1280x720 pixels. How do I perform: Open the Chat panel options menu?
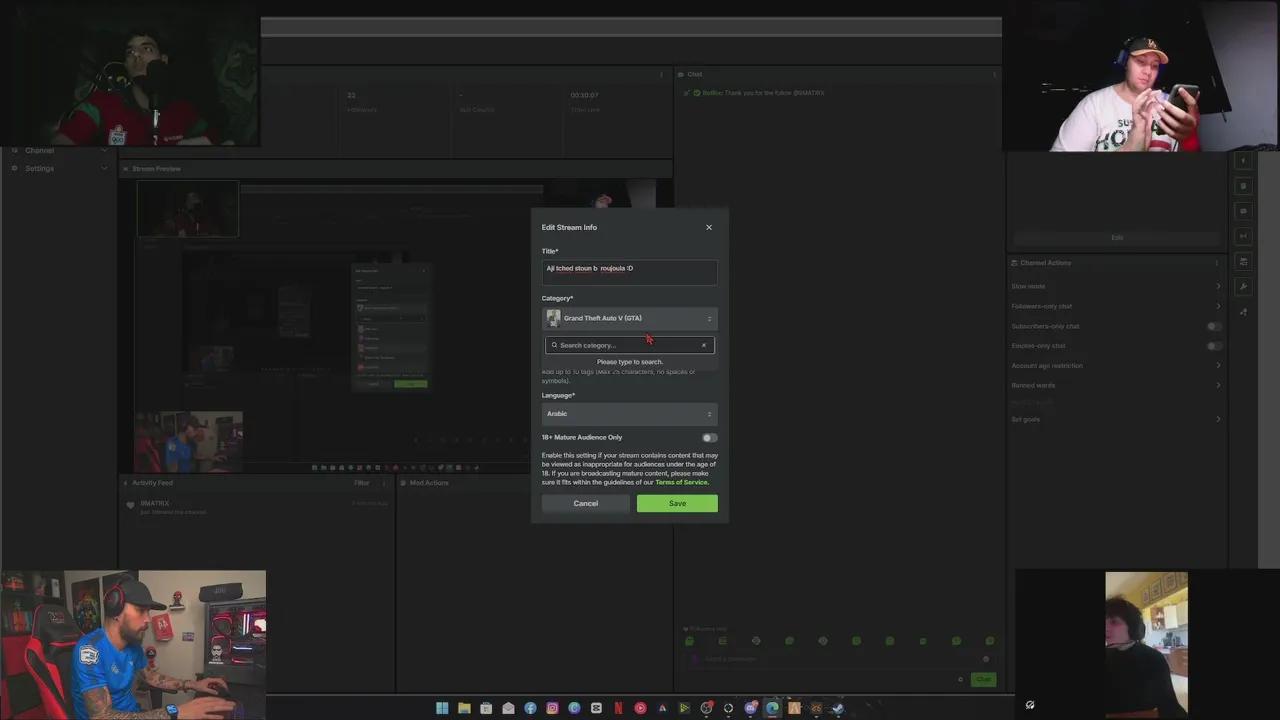(x=994, y=74)
